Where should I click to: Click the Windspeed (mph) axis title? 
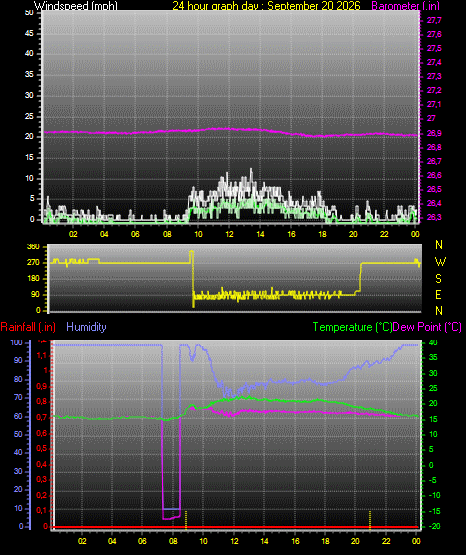pos(75,6)
